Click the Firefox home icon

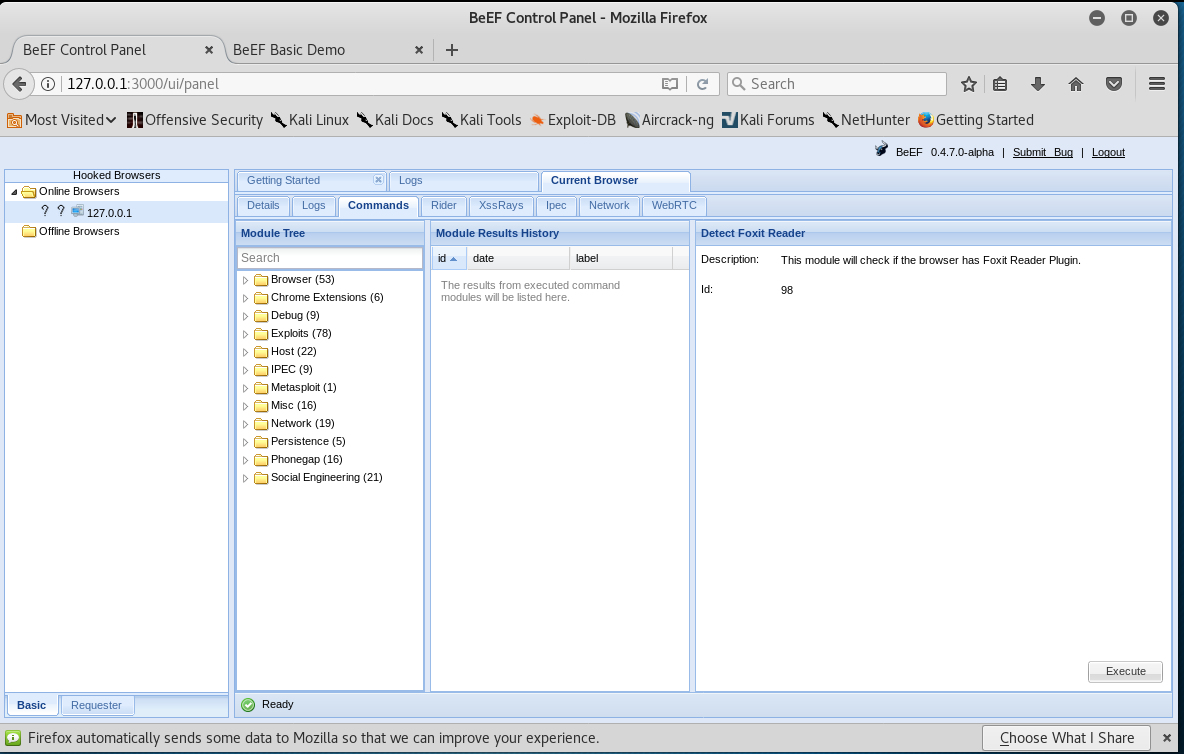point(1076,84)
